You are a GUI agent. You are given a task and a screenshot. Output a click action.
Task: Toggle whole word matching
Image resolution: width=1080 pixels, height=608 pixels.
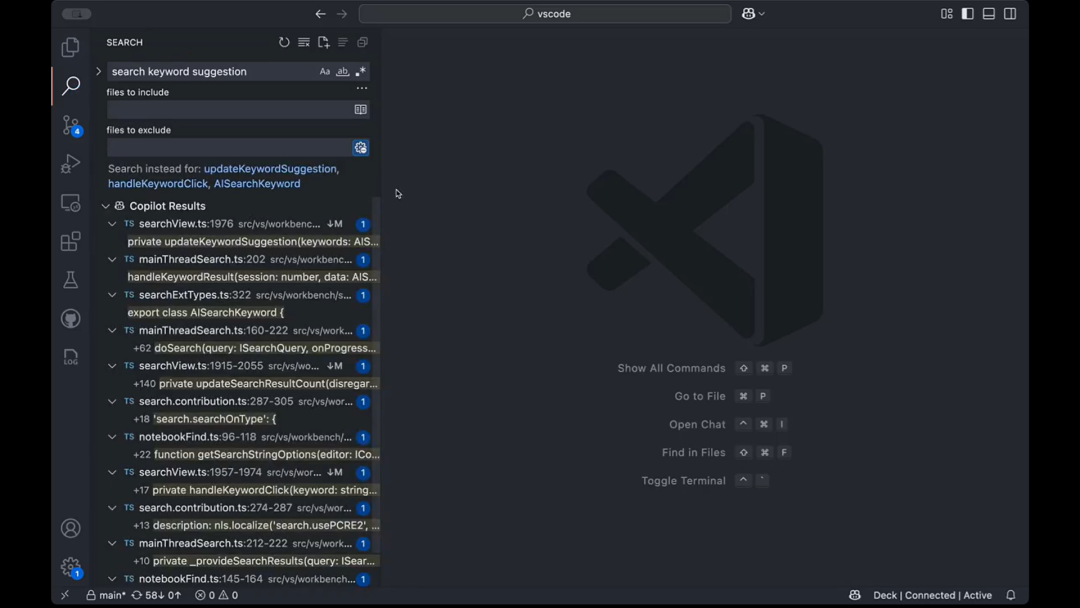[x=342, y=71]
